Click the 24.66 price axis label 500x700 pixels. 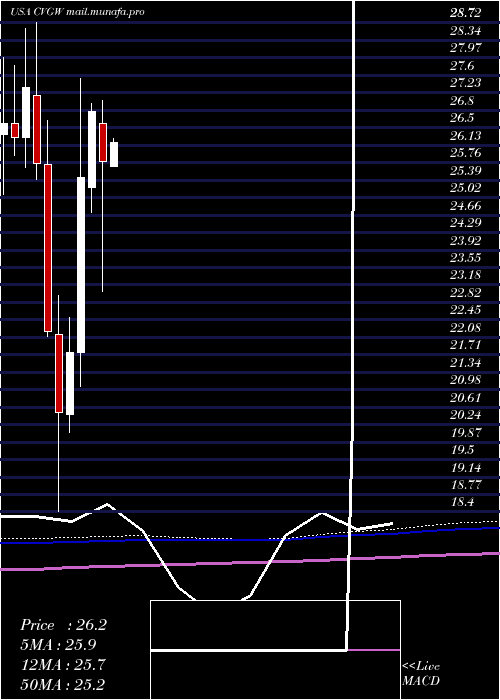click(x=466, y=206)
